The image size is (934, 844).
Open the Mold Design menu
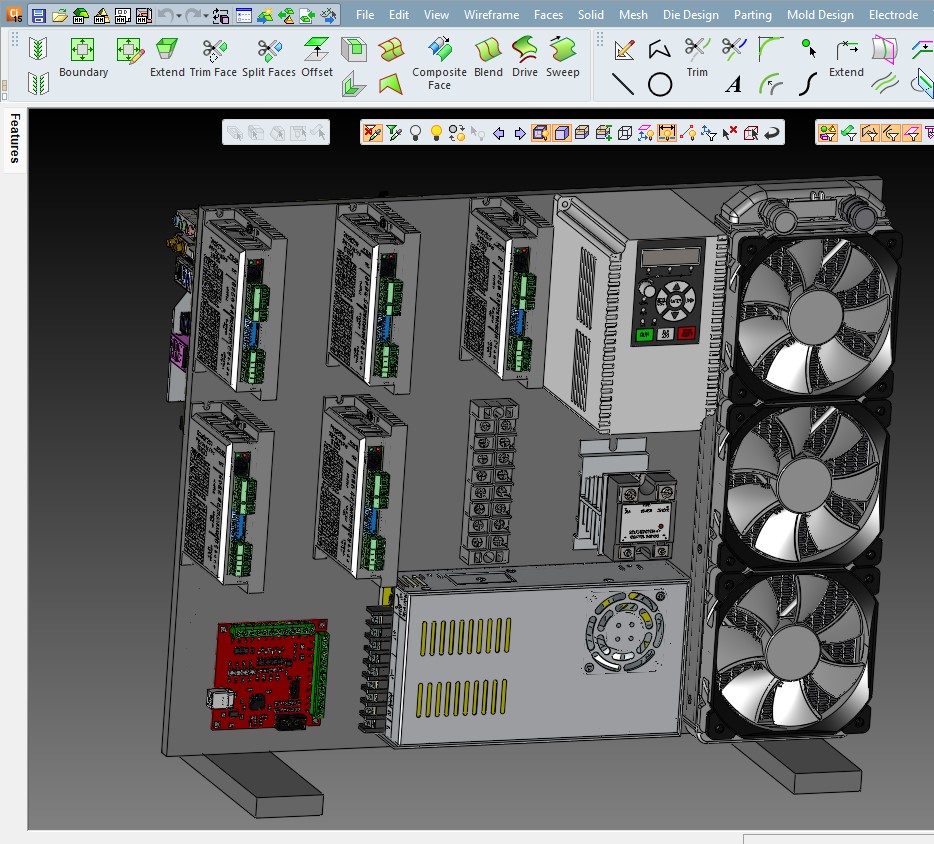point(819,14)
